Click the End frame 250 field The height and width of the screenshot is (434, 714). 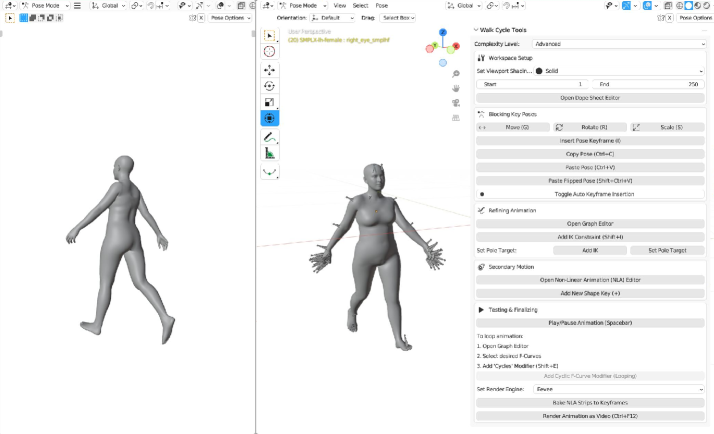(649, 84)
